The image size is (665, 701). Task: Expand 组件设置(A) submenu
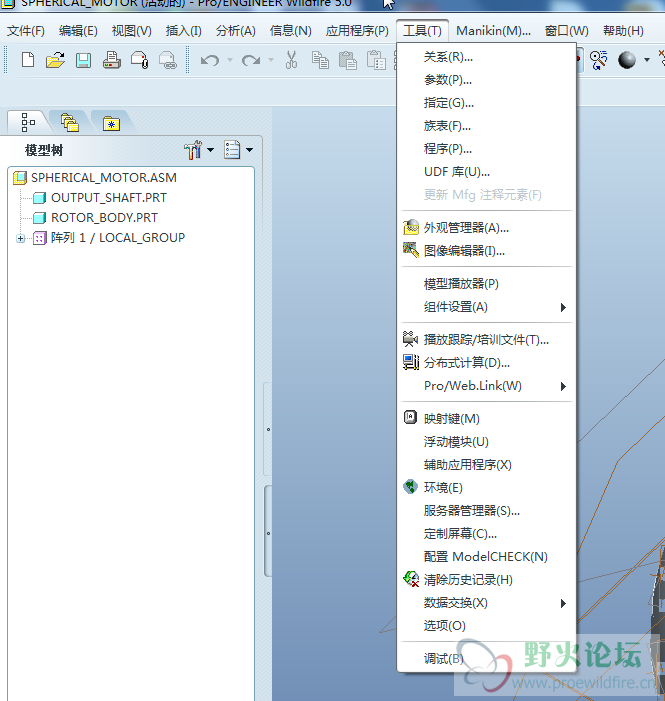pyautogui.click(x=487, y=307)
